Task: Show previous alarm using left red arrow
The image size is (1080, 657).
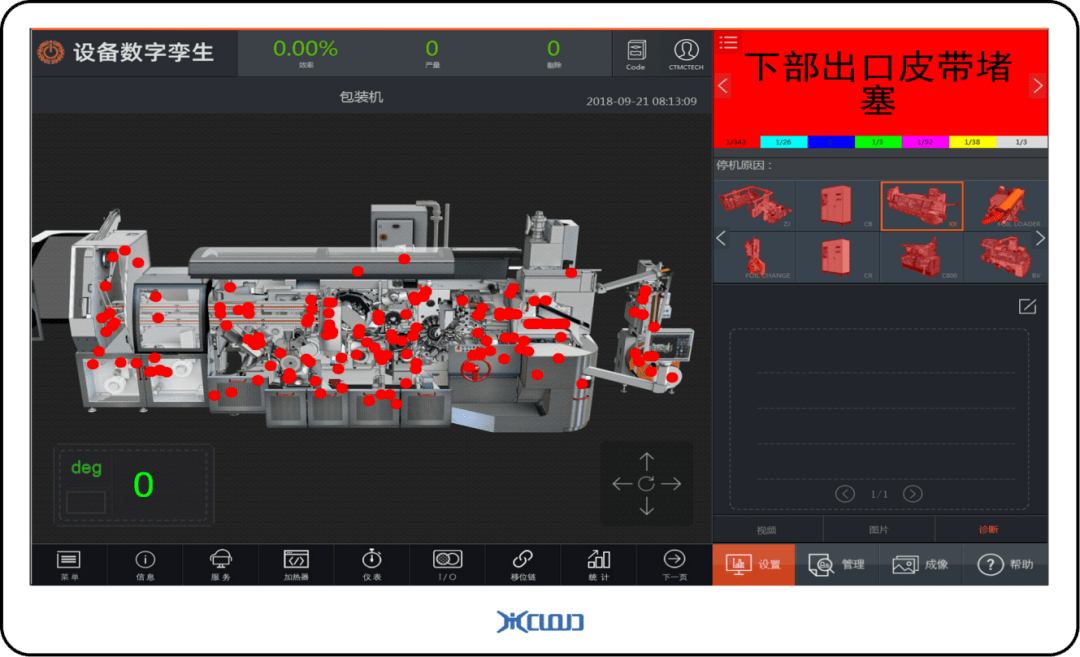Action: click(x=724, y=86)
